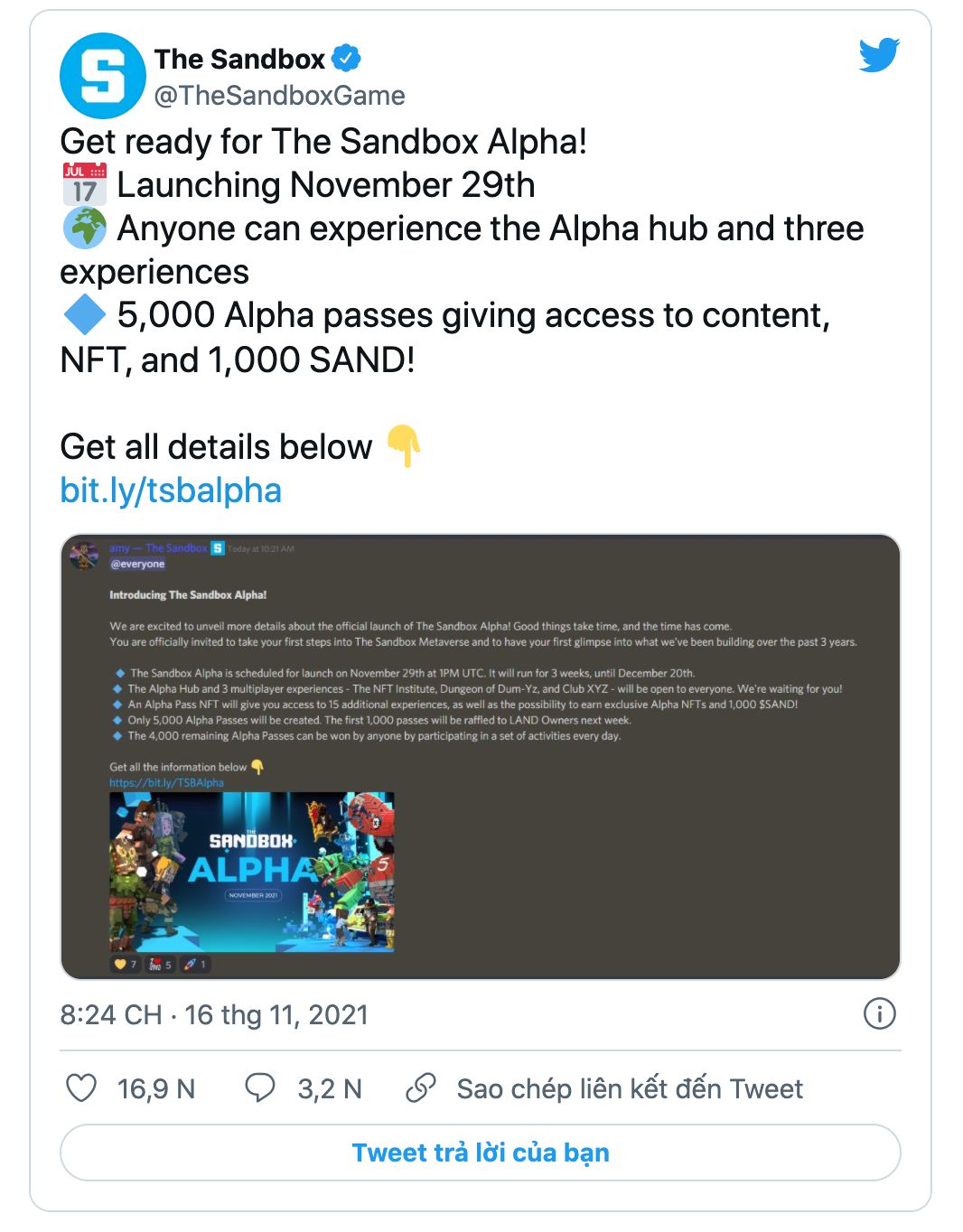Screen dimensions: 963x1232
Task: Click the @TheSandboxGame handle
Action: (x=279, y=96)
